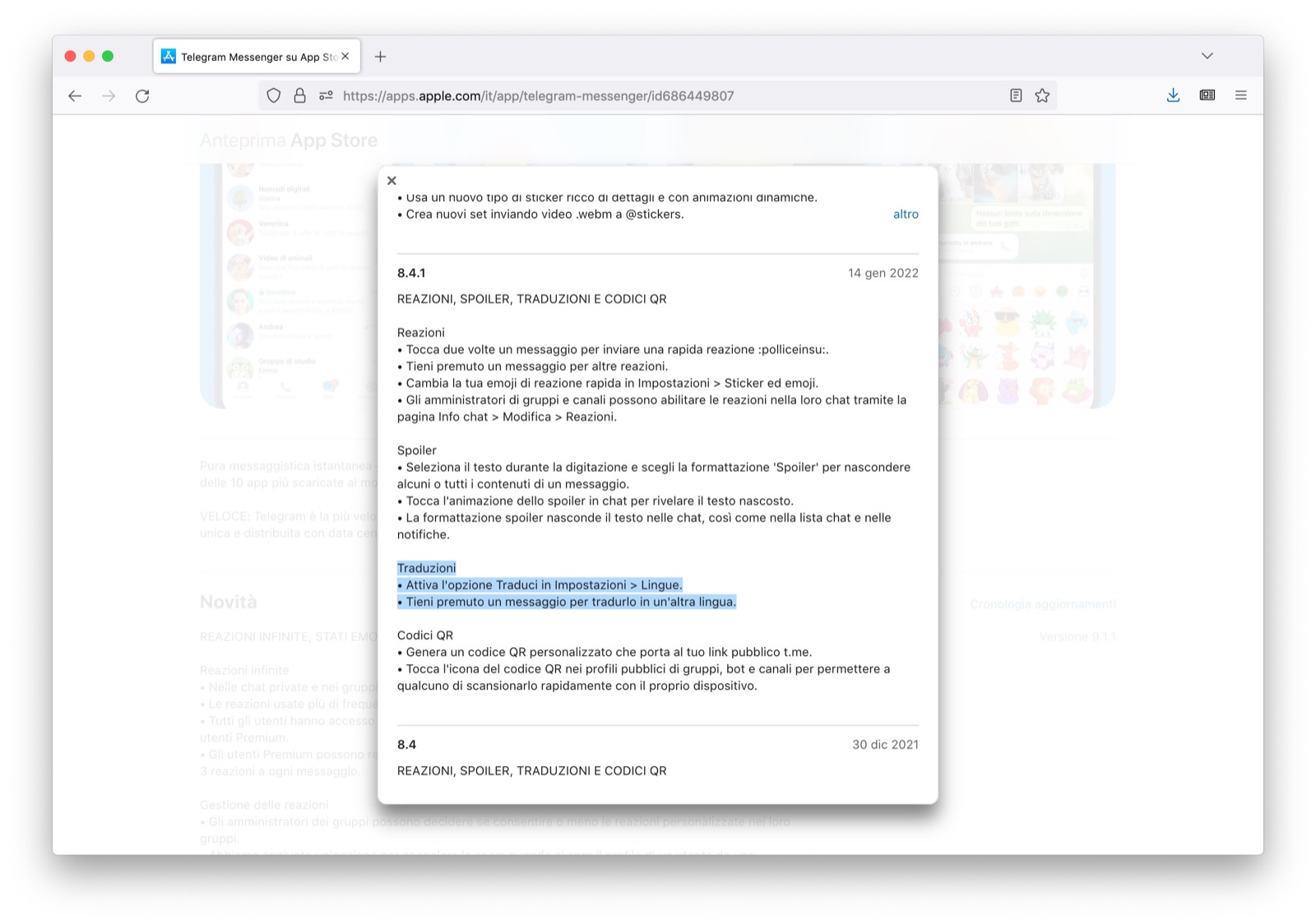Open the sidebar panel icon in toolbar
Screen dimensions: 1316x924
point(1207,96)
